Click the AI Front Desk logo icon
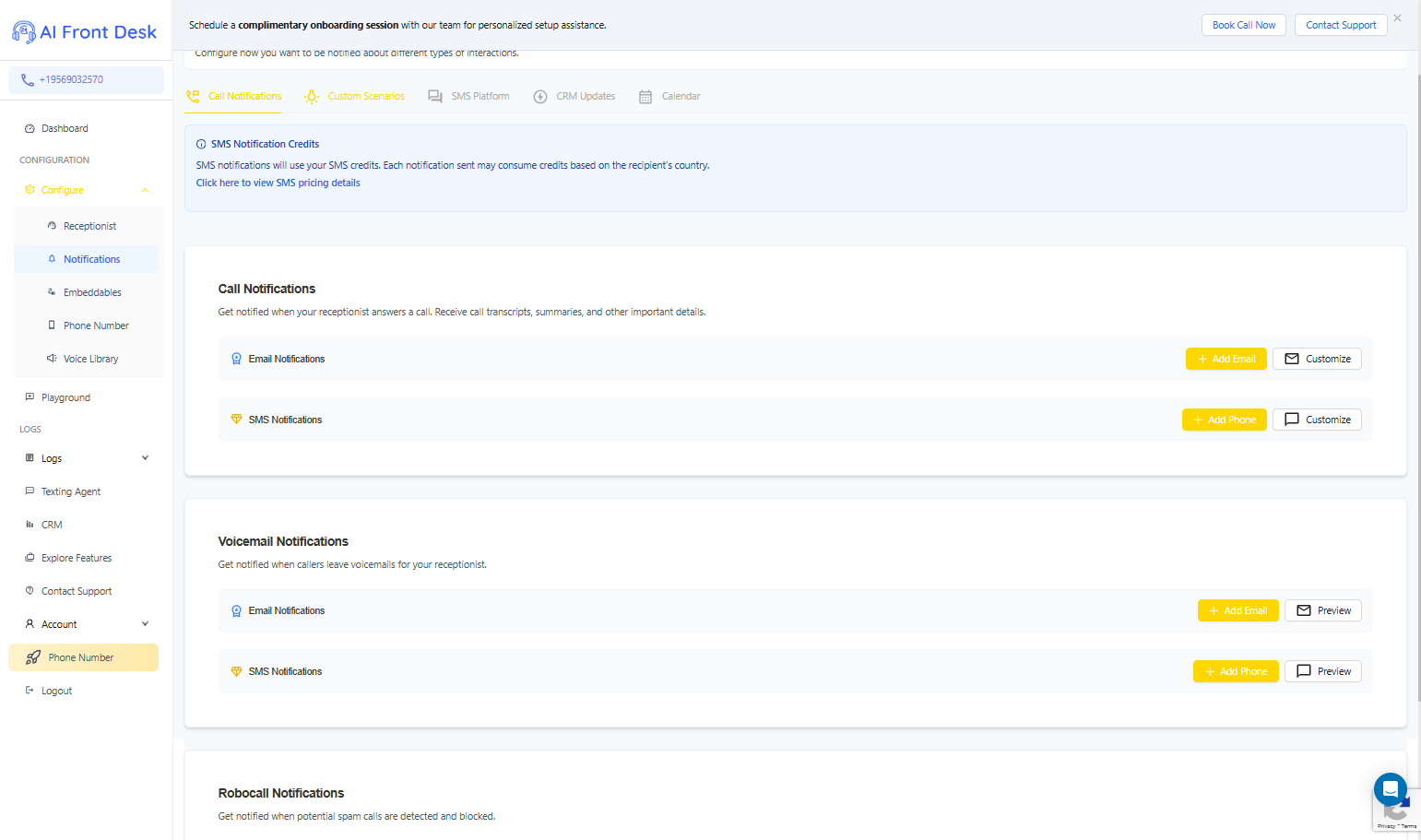This screenshot has height=840, width=1421. coord(23,32)
